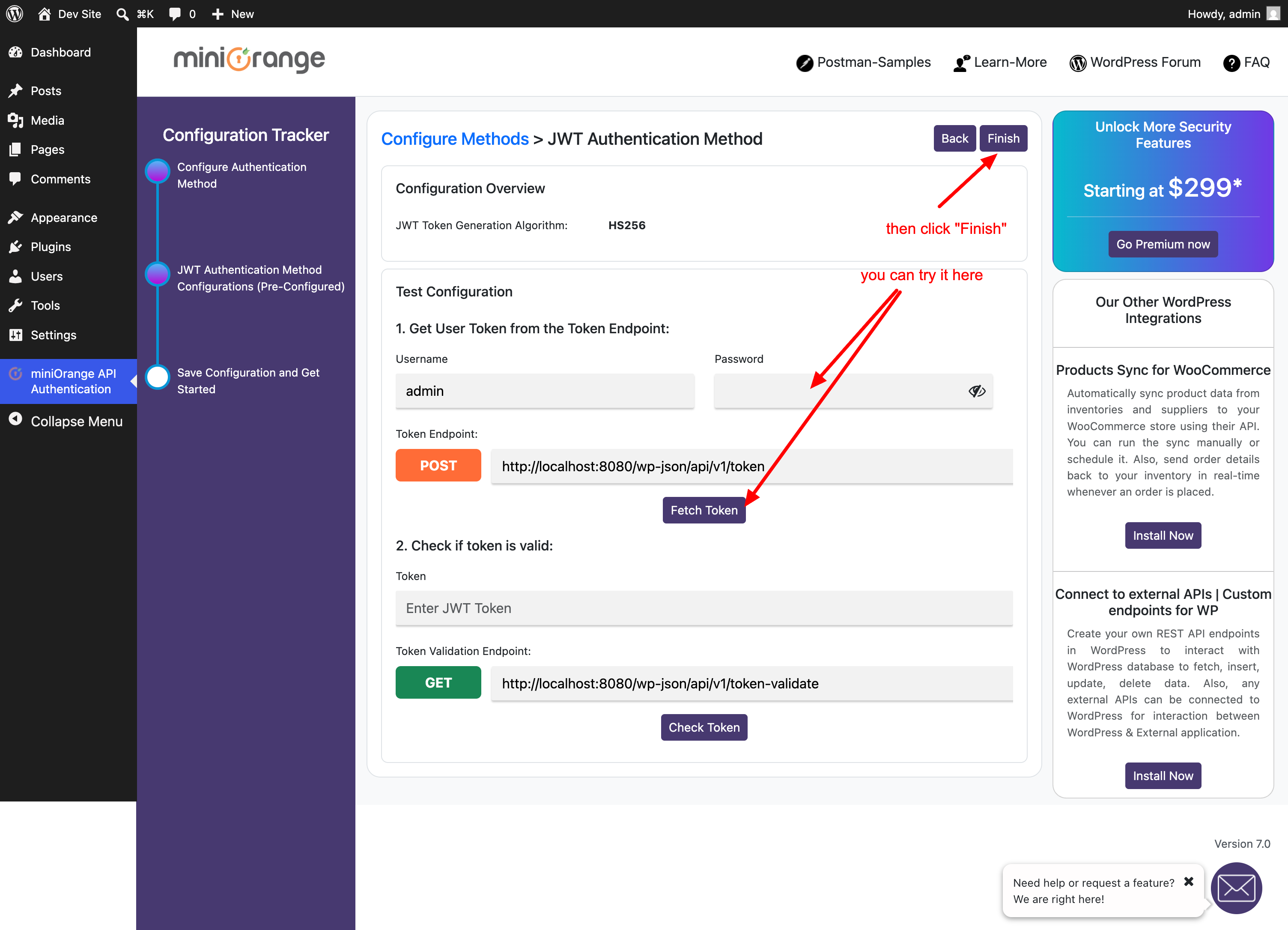Click the Posts pin icon
Viewport: 1288px width, 930px height.
15,91
